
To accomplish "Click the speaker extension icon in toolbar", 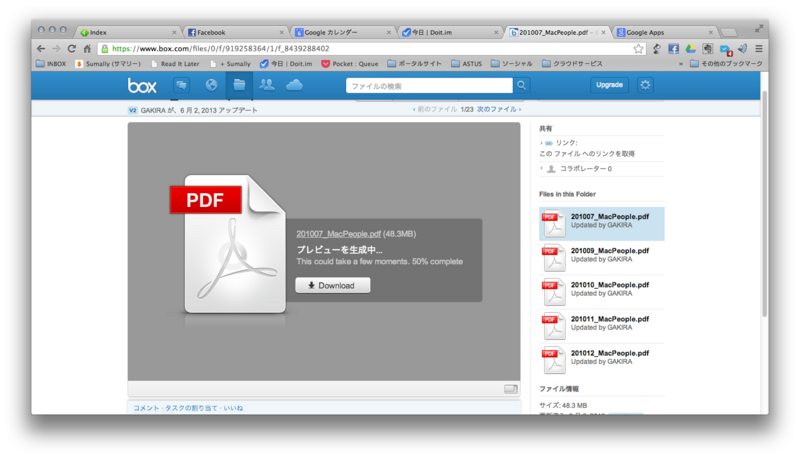I will tap(743, 48).
